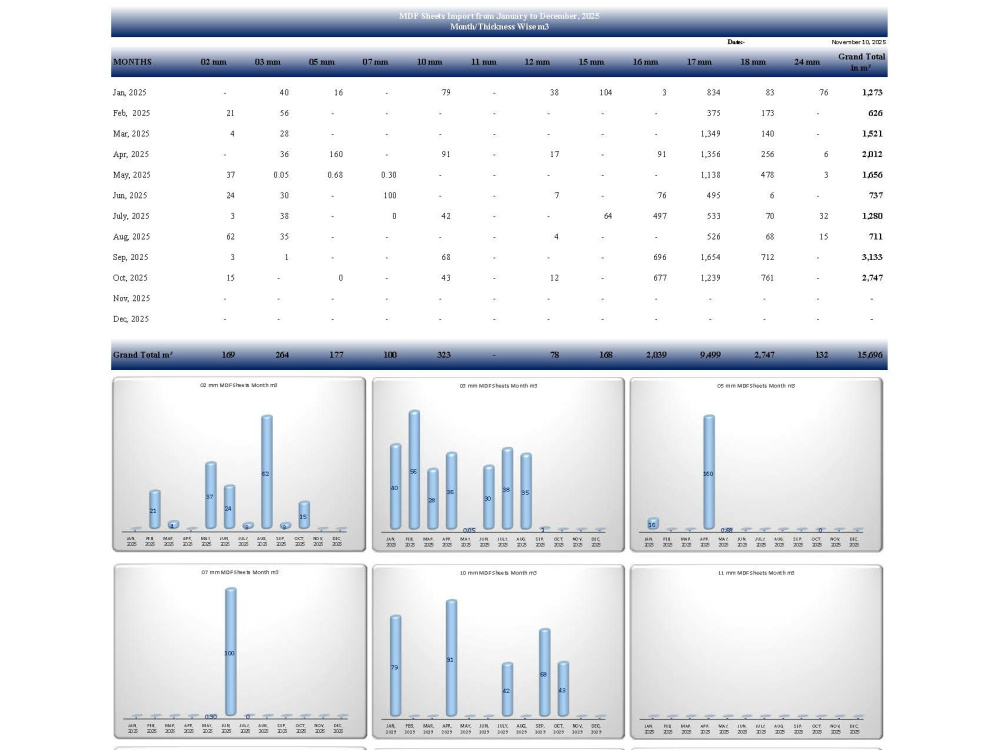Image resolution: width=1000 pixels, height=750 pixels.
Task: Click the September bar labeled 68 in 10 mm chart
Action: pos(545,673)
